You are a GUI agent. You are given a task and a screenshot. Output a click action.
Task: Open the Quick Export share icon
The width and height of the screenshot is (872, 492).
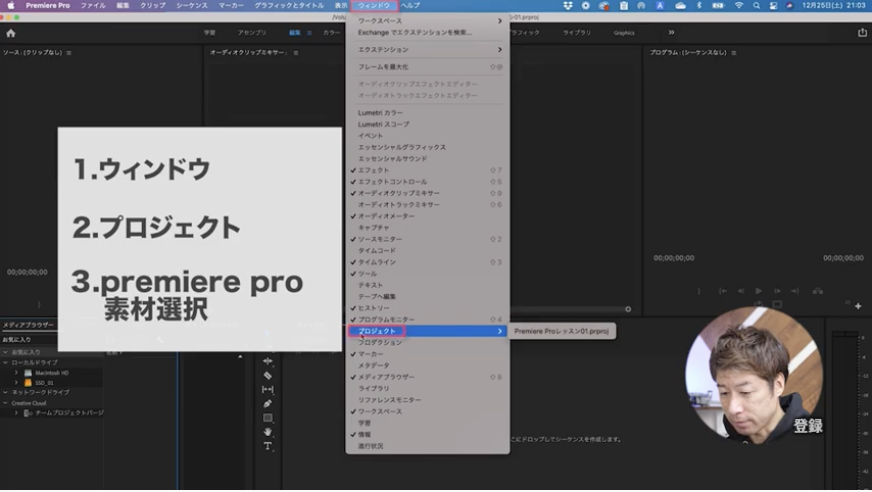click(x=861, y=33)
